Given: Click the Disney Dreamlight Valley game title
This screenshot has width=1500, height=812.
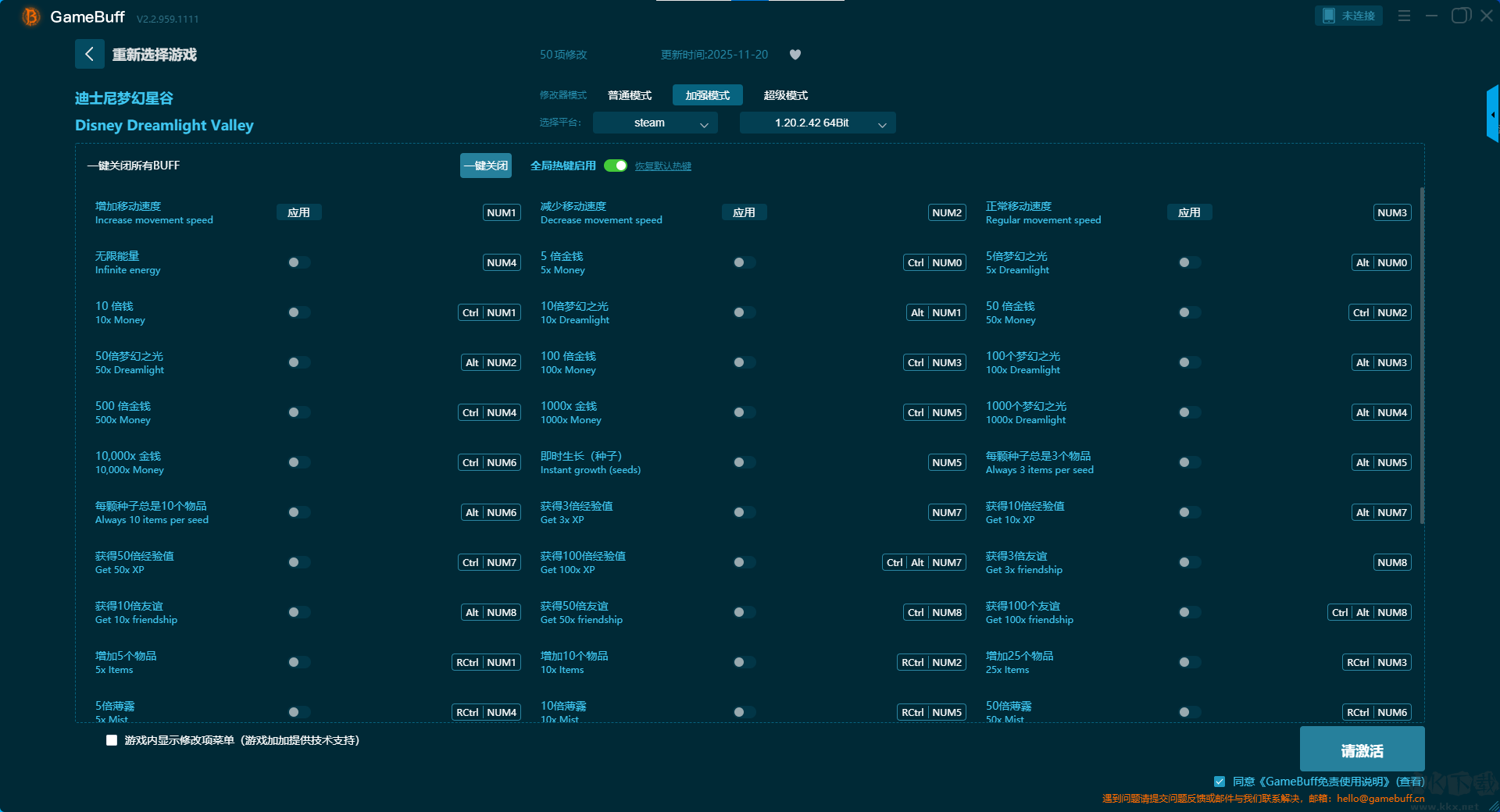Looking at the screenshot, I should pyautogui.click(x=164, y=125).
